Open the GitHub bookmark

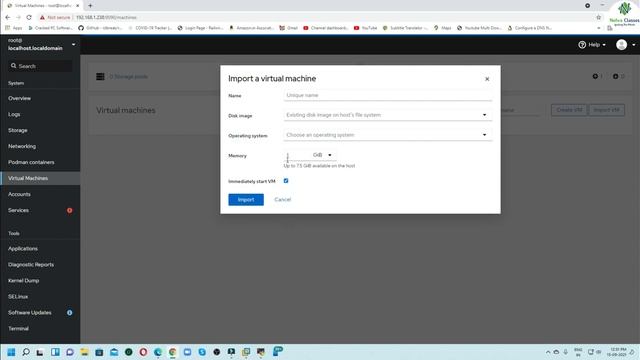coord(100,28)
